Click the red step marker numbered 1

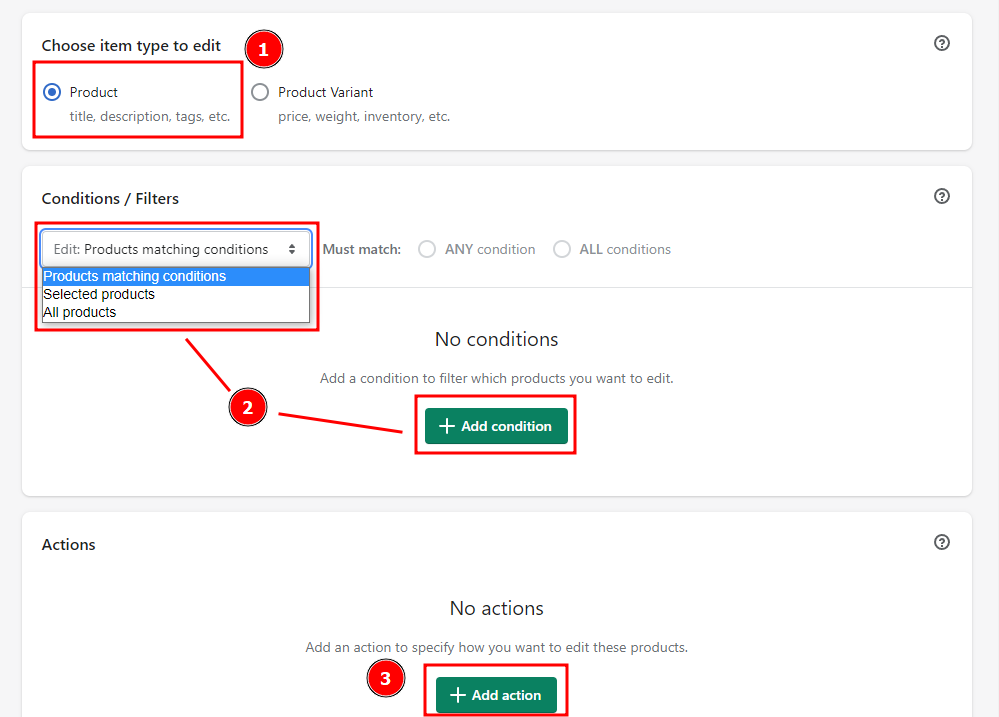coord(264,48)
